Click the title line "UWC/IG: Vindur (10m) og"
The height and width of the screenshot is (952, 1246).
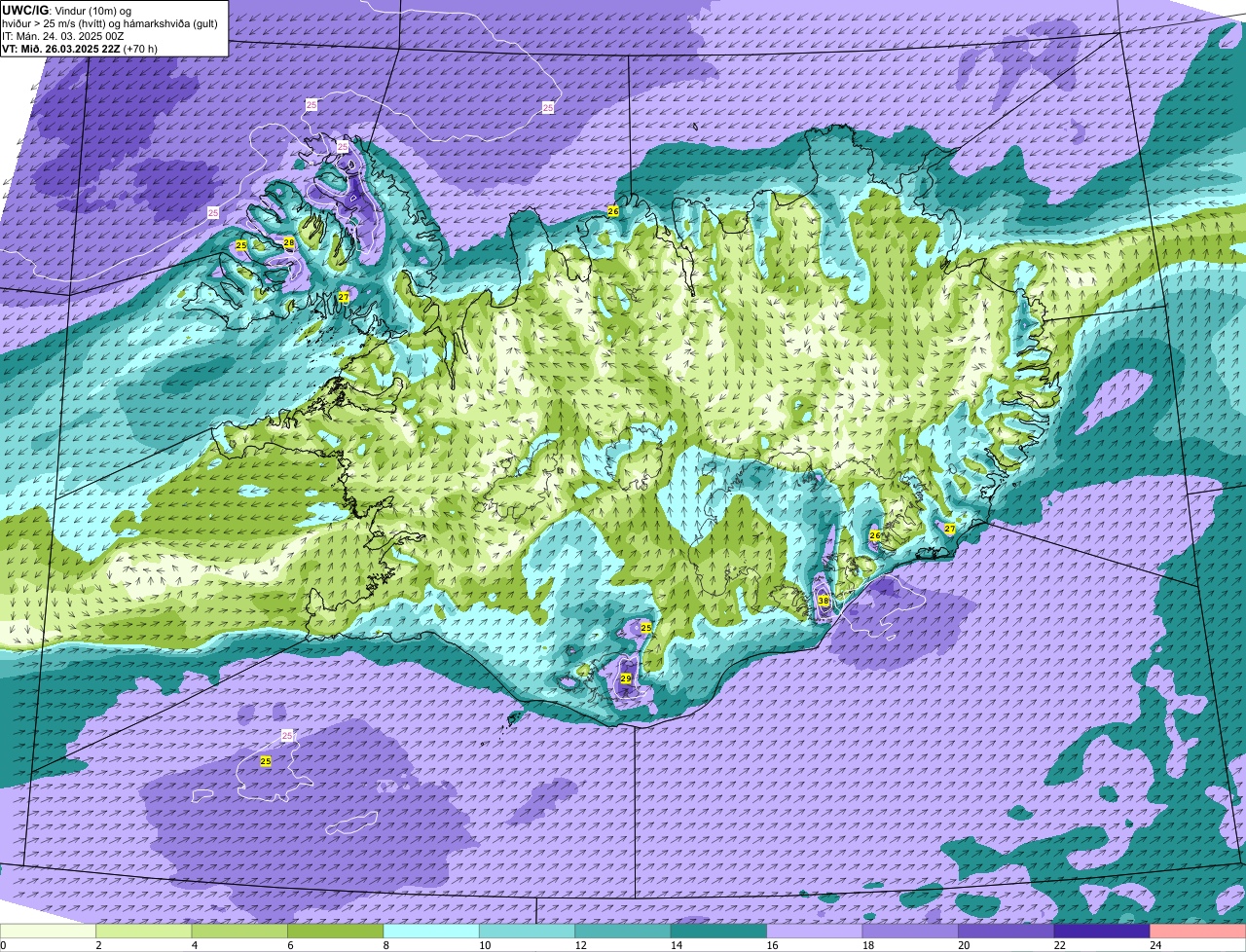67,10
